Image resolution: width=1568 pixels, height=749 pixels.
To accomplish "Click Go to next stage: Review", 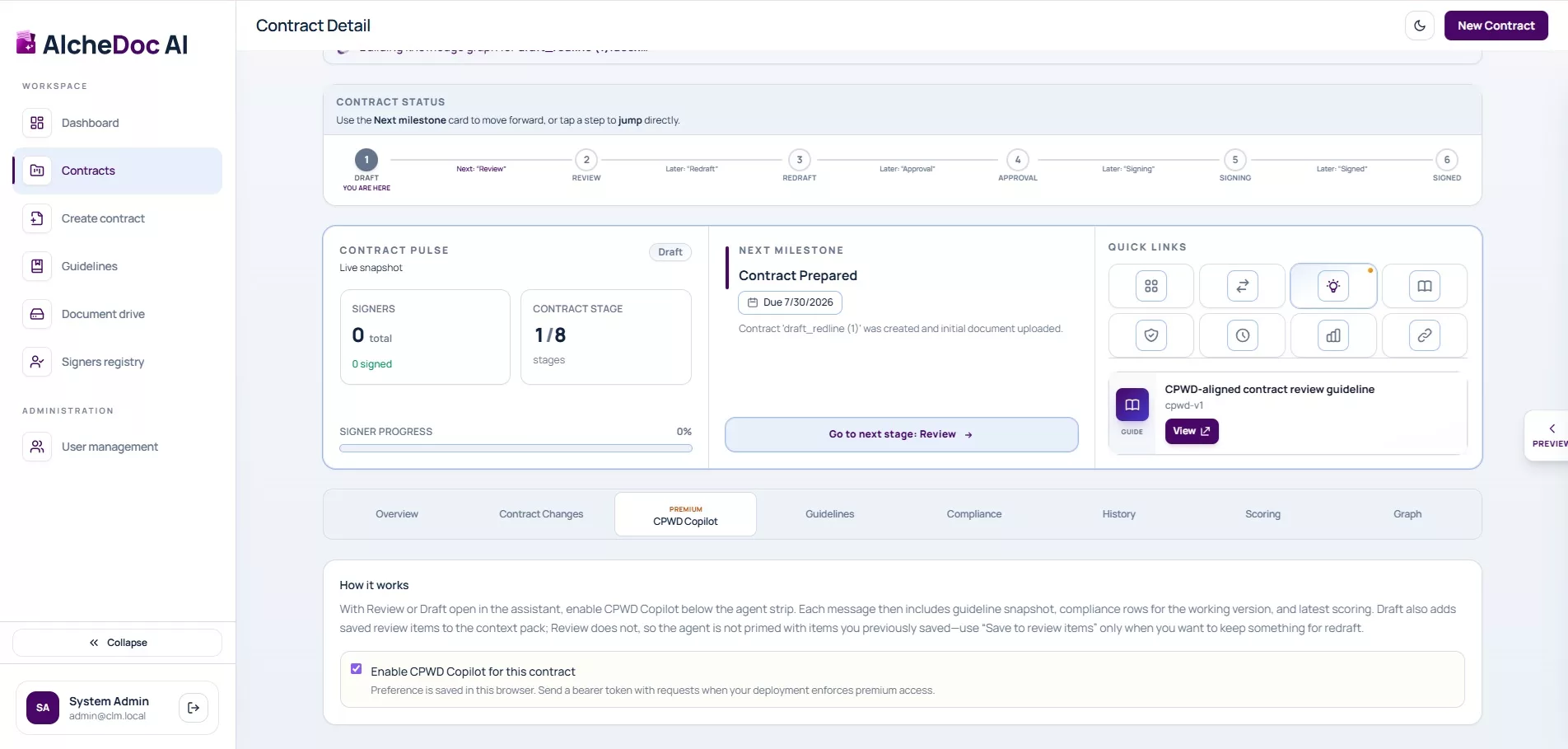I will coord(901,434).
